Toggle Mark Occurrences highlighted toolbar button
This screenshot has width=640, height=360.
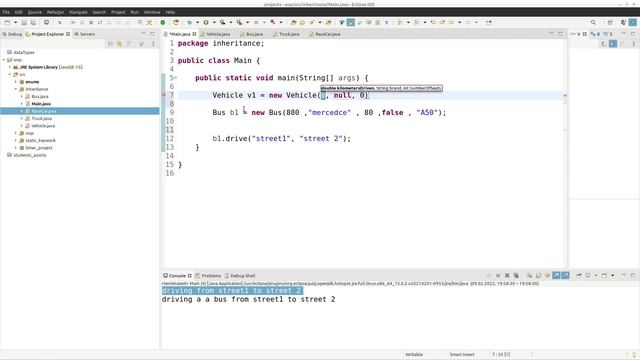(351, 22)
